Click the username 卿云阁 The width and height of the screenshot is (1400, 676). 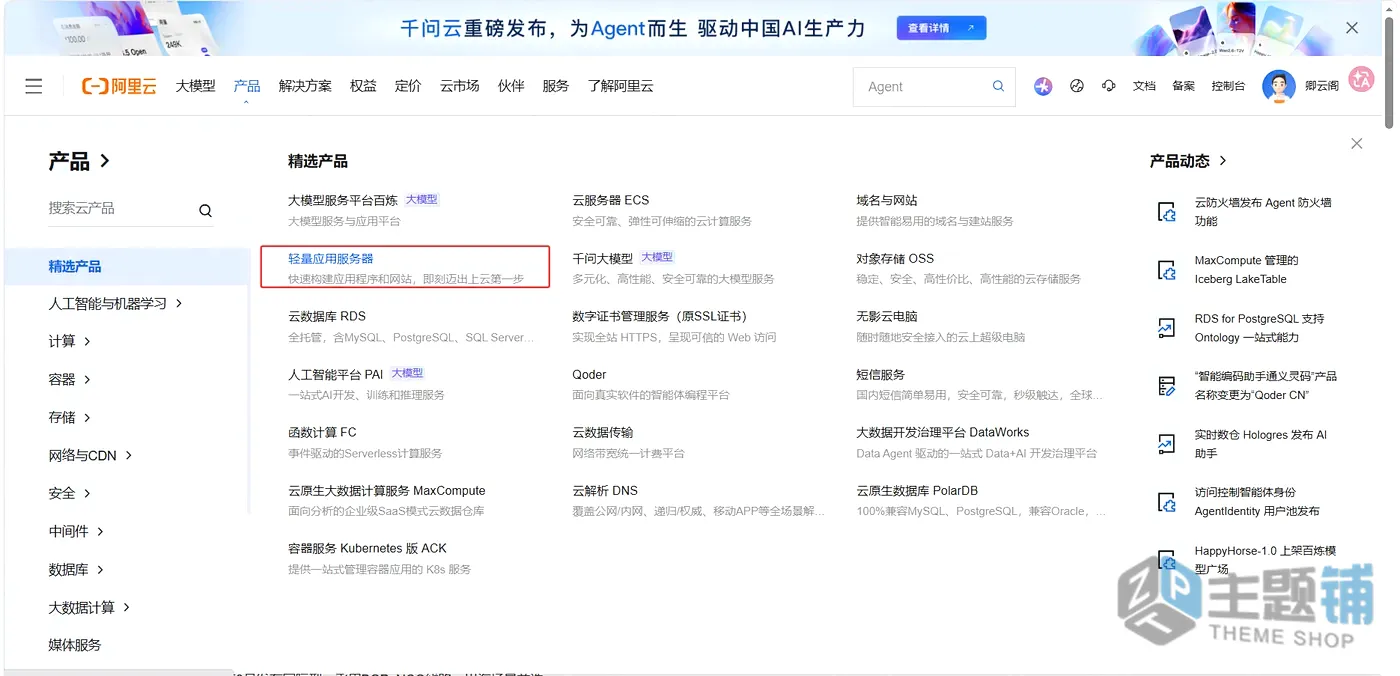tap(1322, 86)
